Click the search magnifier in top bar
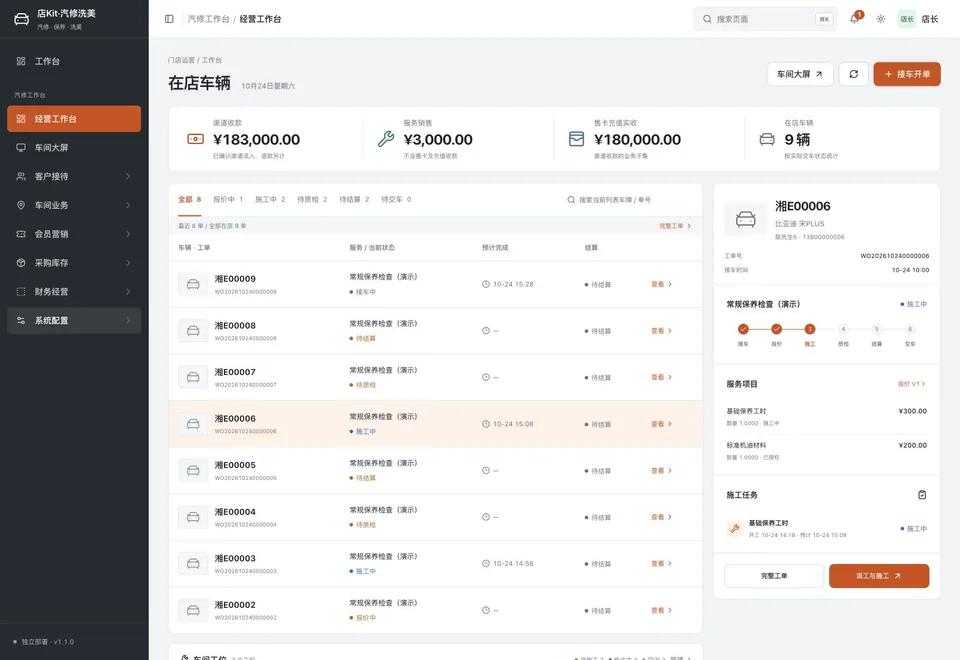Screen dimensions: 960x660 coord(707,19)
